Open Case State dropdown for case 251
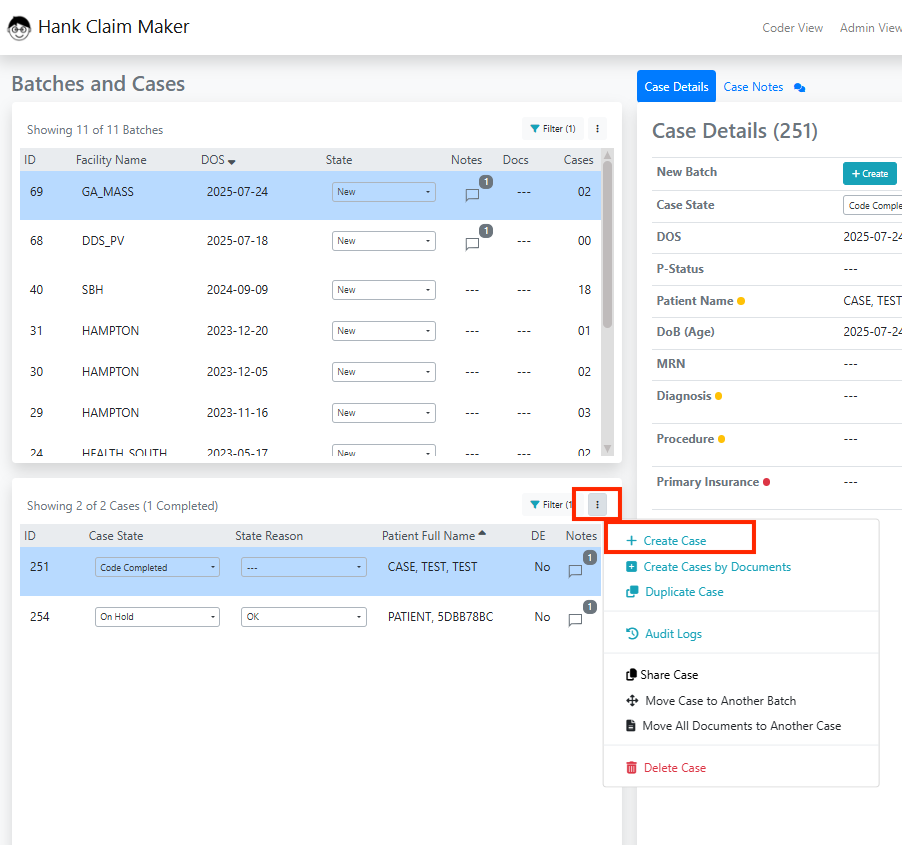This screenshot has width=902, height=845. 157,567
